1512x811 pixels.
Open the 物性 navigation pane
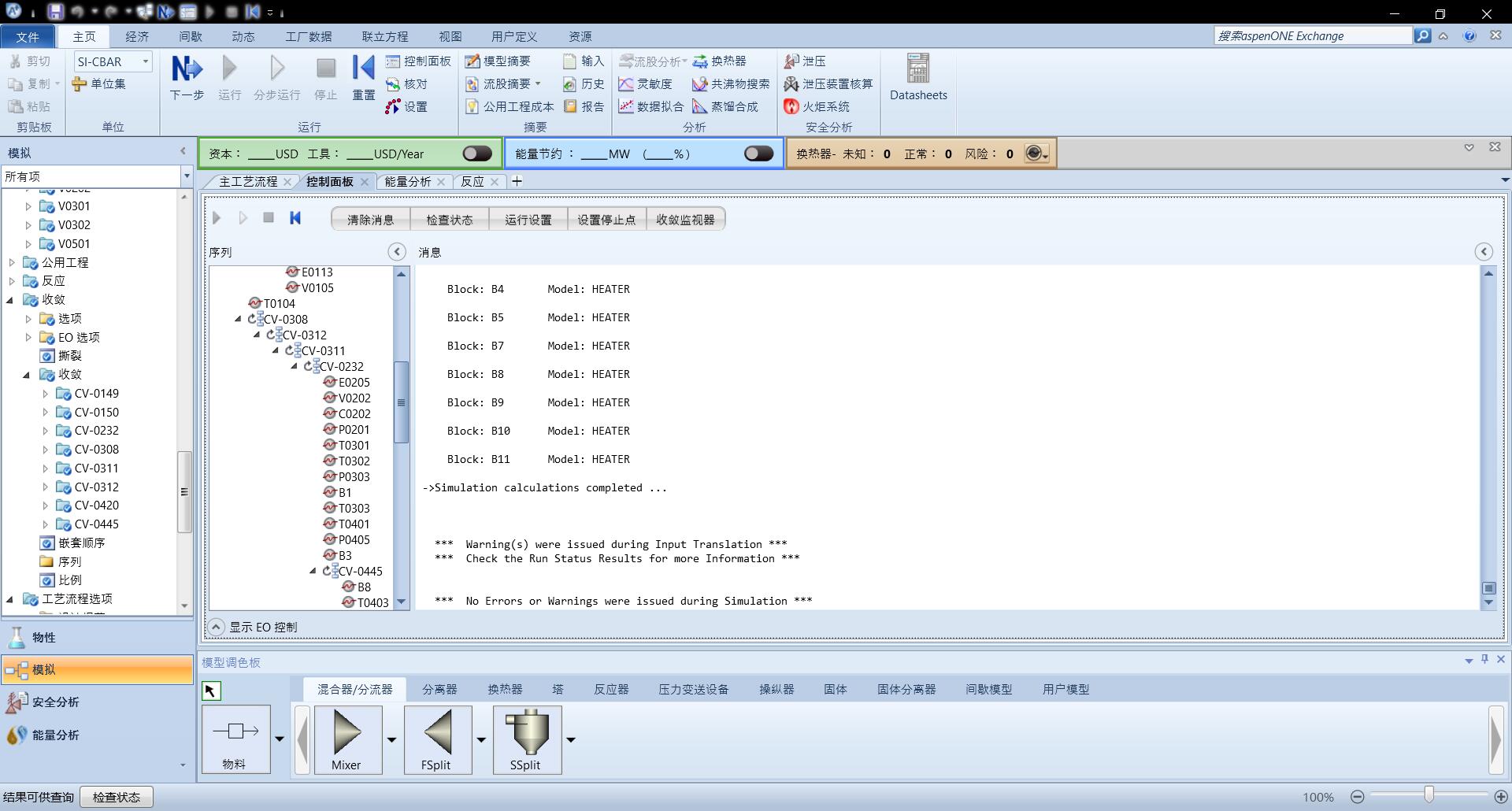[x=97, y=638]
